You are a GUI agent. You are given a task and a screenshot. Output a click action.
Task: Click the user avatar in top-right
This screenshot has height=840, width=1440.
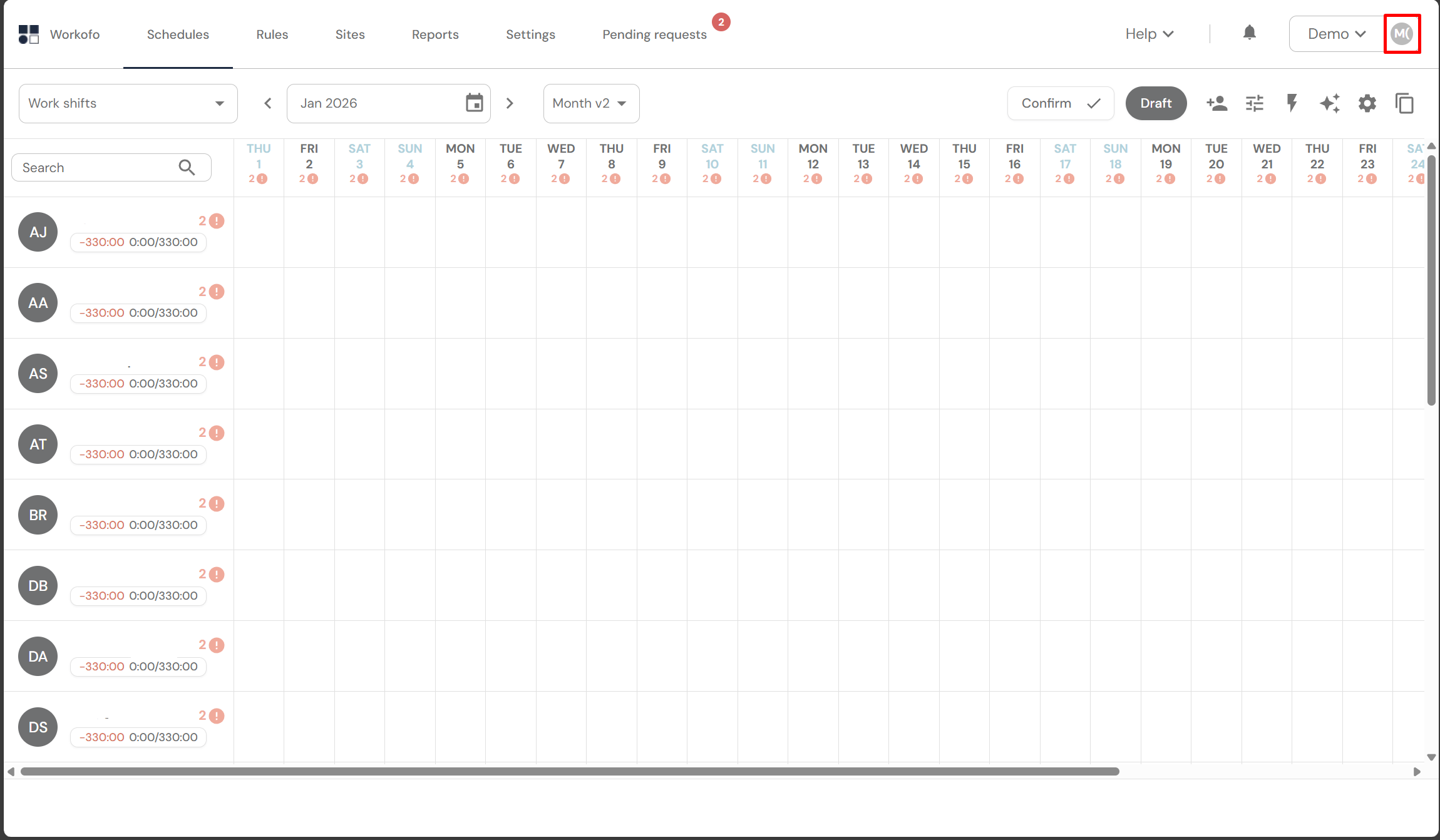[1402, 34]
